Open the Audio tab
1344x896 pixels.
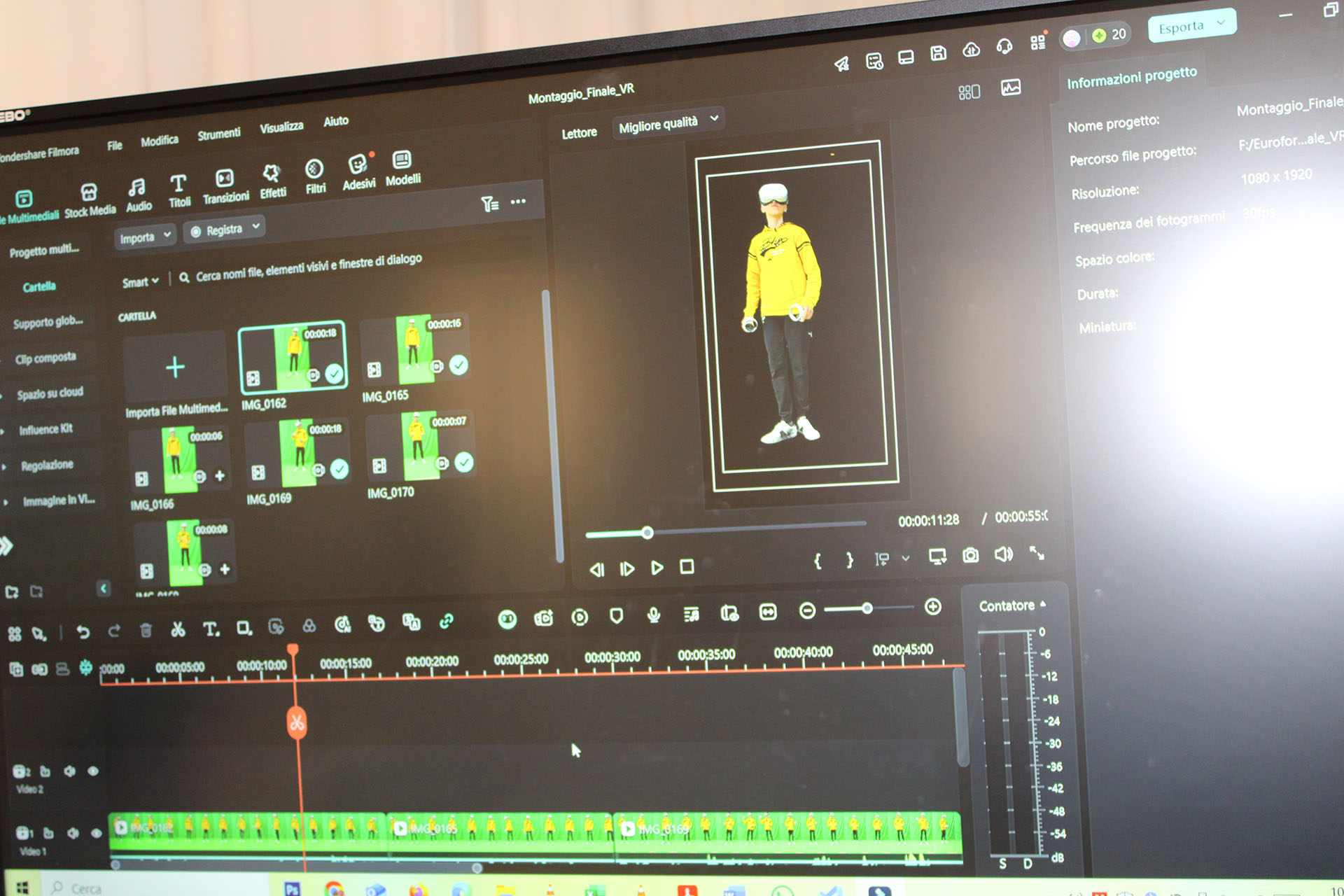(138, 195)
